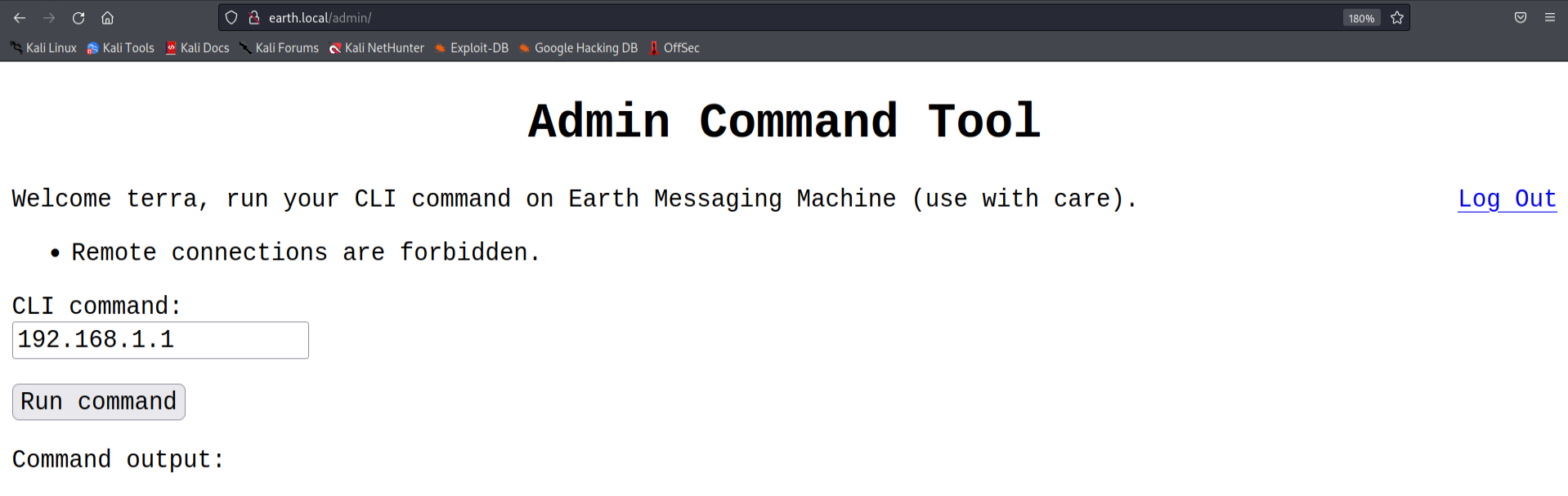The height and width of the screenshot is (496, 1568).
Task: Click the Run command button
Action: [x=99, y=402]
